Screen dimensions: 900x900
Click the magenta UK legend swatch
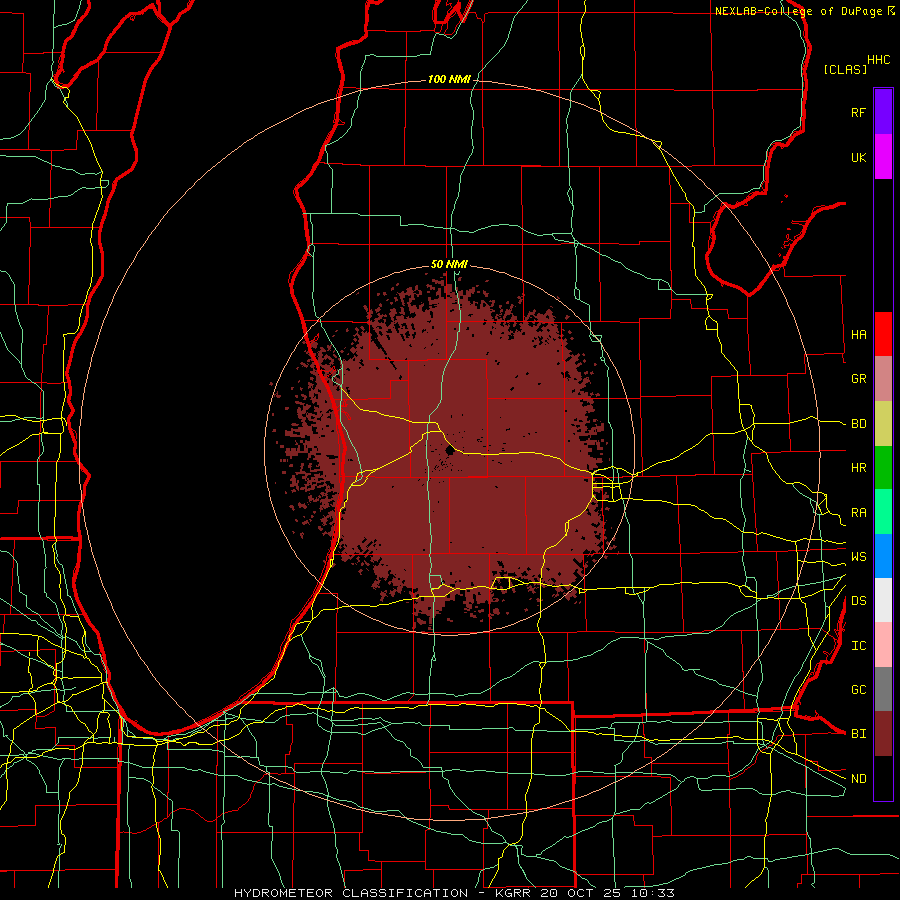click(x=883, y=157)
